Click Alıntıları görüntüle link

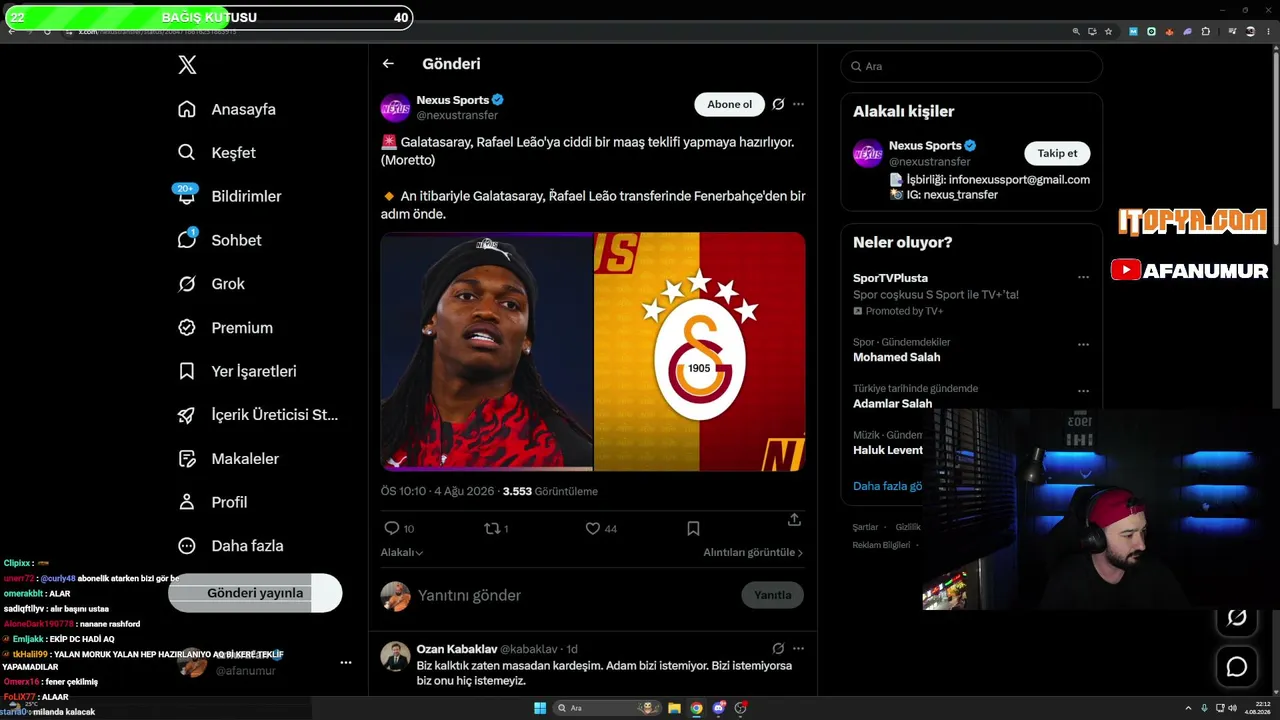[x=753, y=552]
